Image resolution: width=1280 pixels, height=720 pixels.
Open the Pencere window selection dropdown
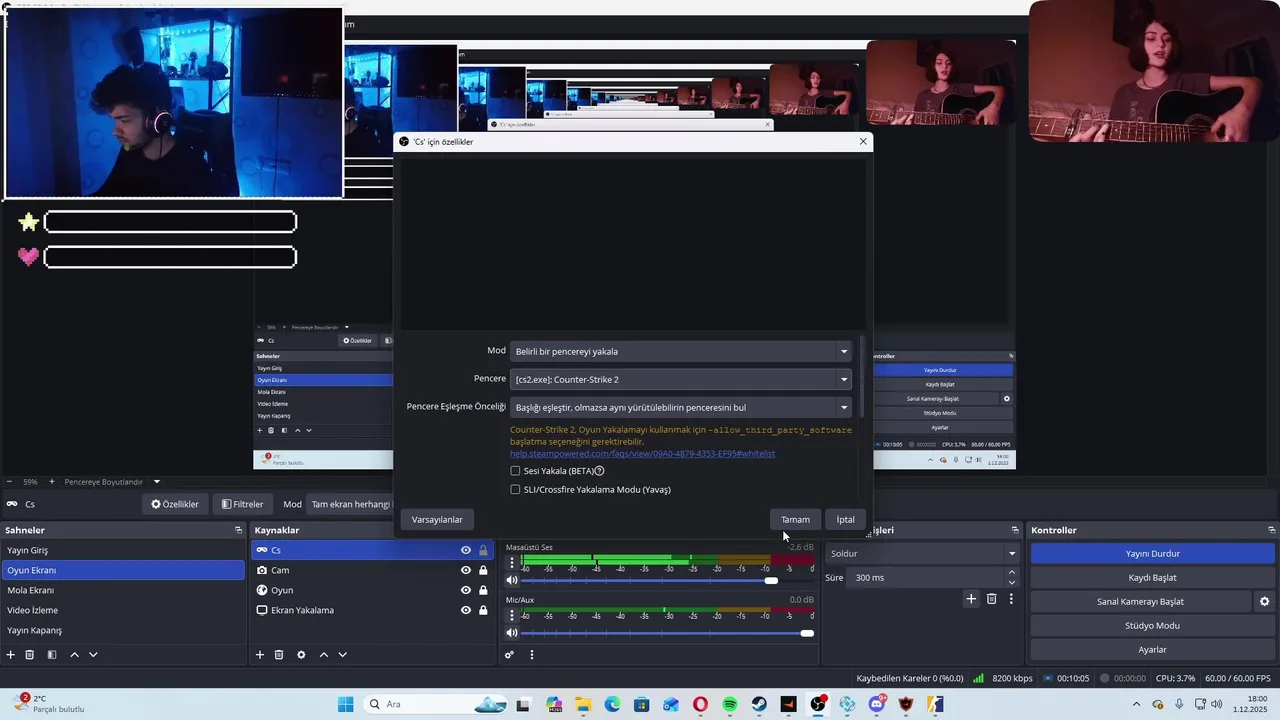[681, 379]
